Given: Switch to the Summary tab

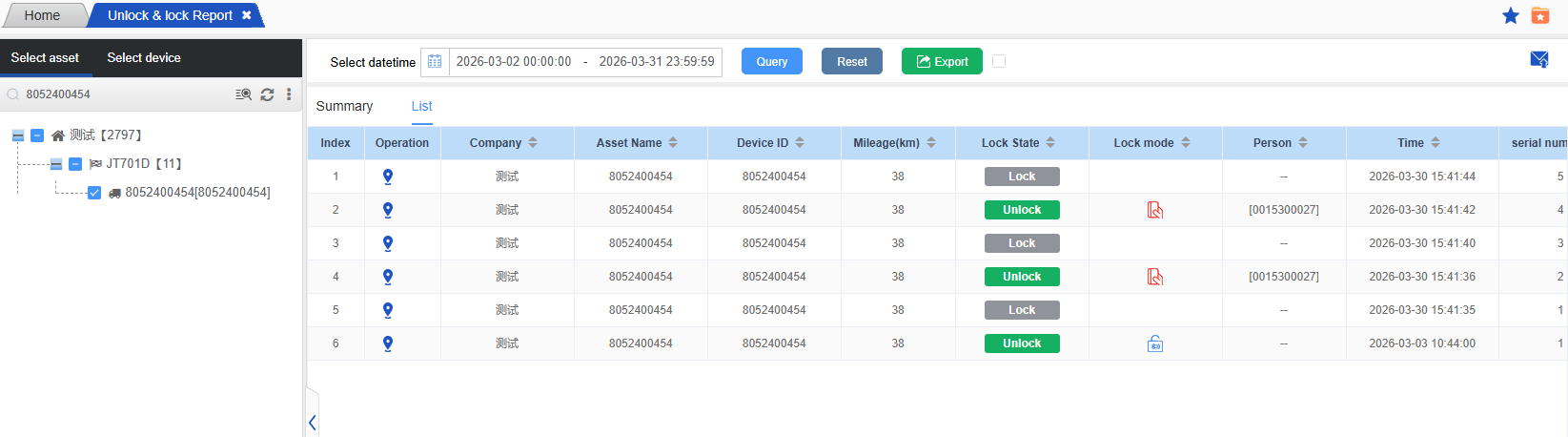Looking at the screenshot, I should click(344, 106).
